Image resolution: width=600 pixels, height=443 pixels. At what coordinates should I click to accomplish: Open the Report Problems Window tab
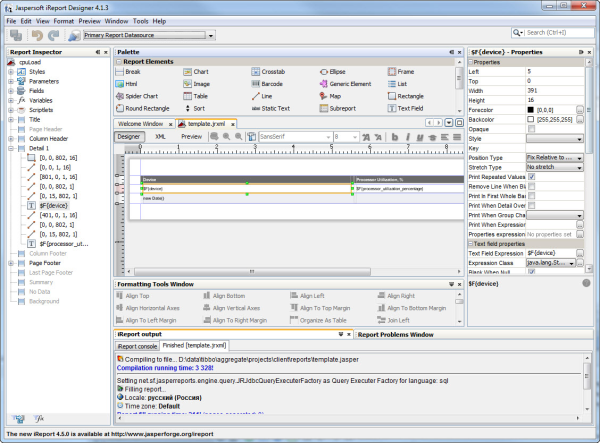point(395,335)
